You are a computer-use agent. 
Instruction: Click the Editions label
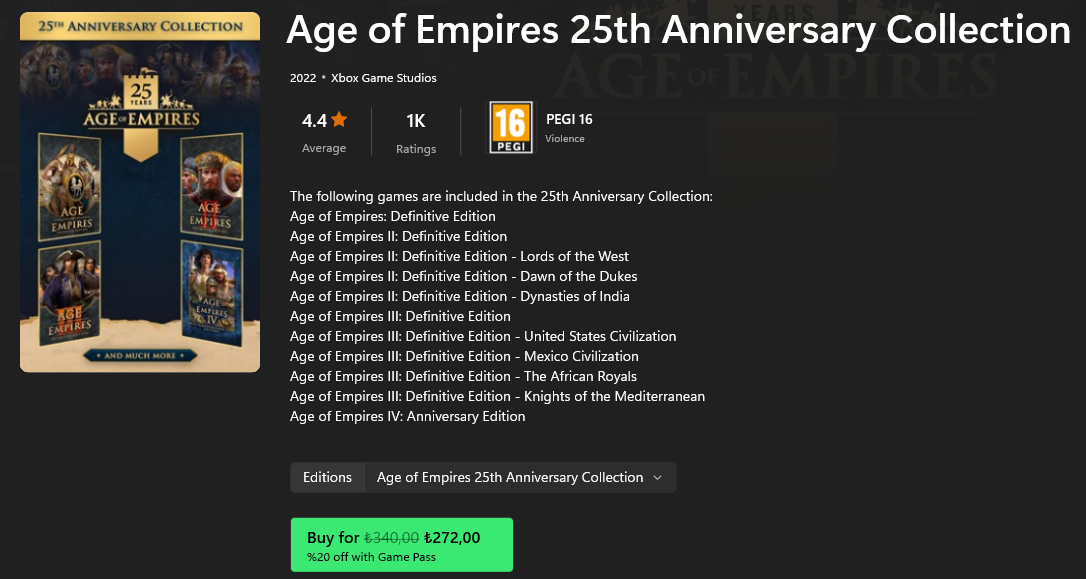click(x=327, y=478)
